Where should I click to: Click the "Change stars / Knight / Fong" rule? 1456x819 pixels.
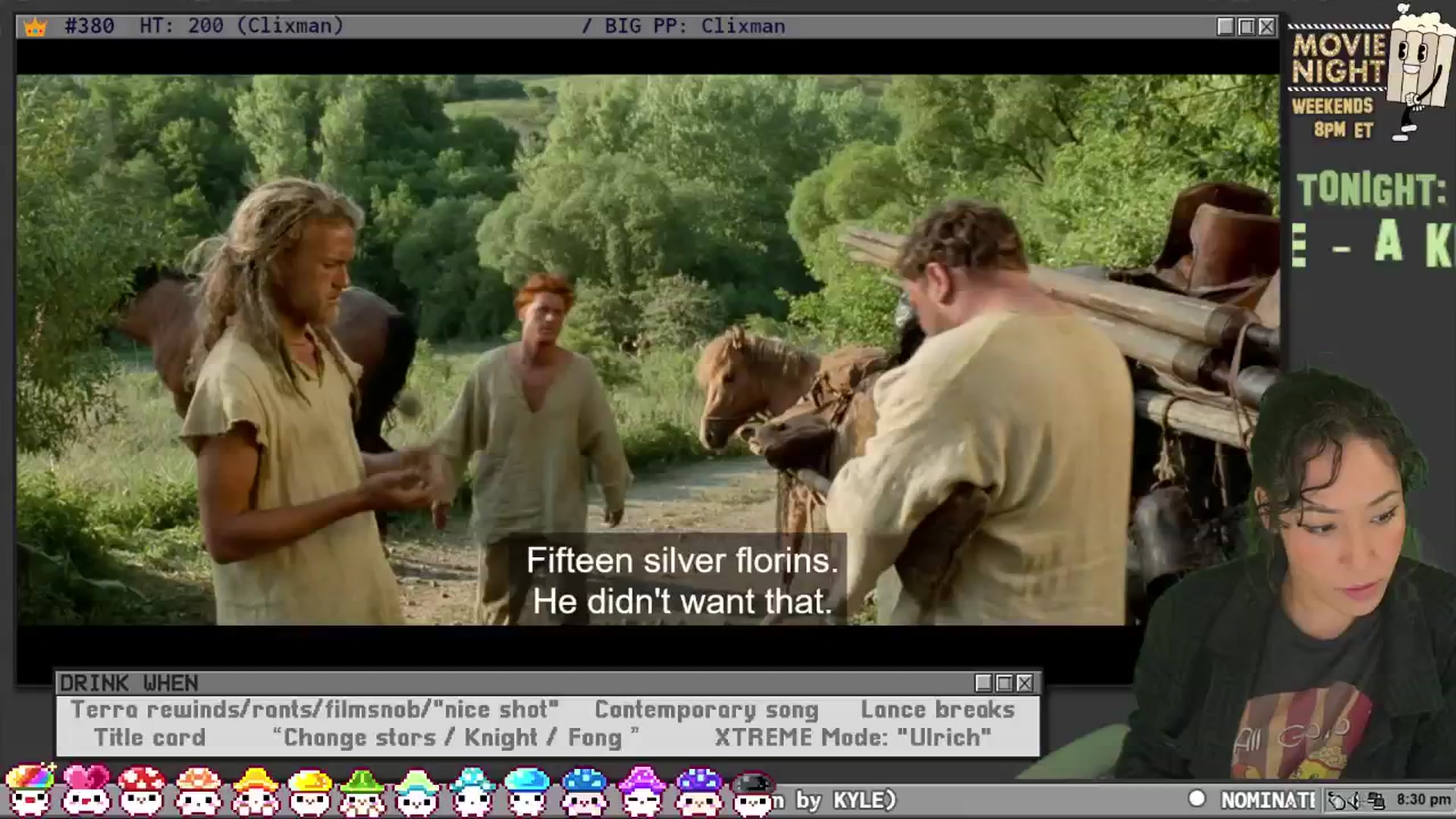(x=455, y=737)
